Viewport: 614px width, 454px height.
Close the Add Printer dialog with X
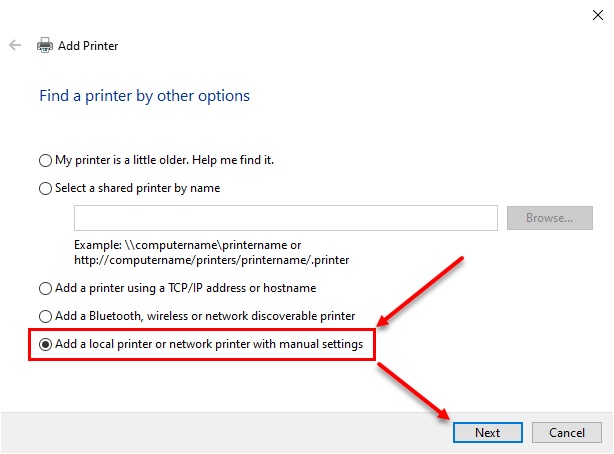[x=598, y=15]
